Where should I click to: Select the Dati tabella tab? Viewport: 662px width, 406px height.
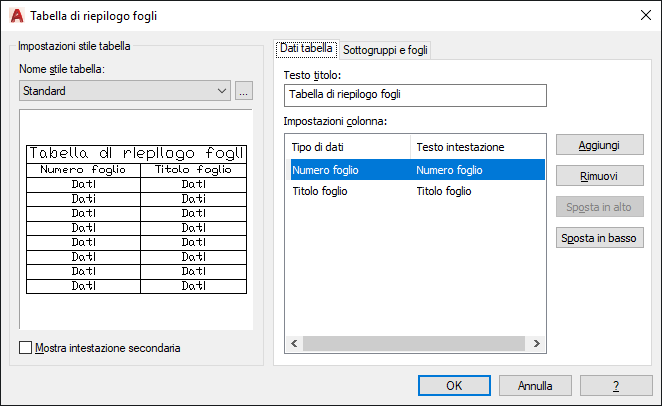tap(306, 48)
